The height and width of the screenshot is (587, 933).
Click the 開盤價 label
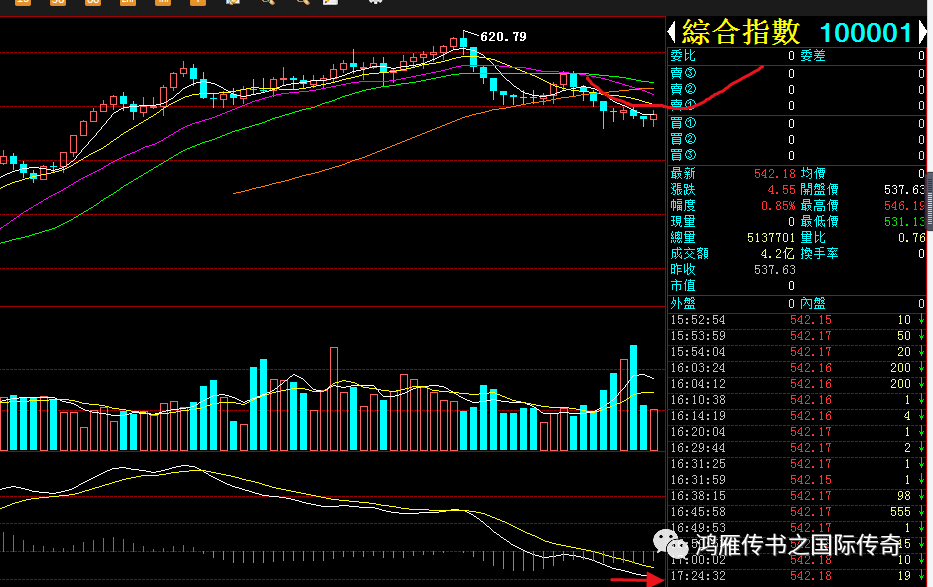tap(819, 190)
